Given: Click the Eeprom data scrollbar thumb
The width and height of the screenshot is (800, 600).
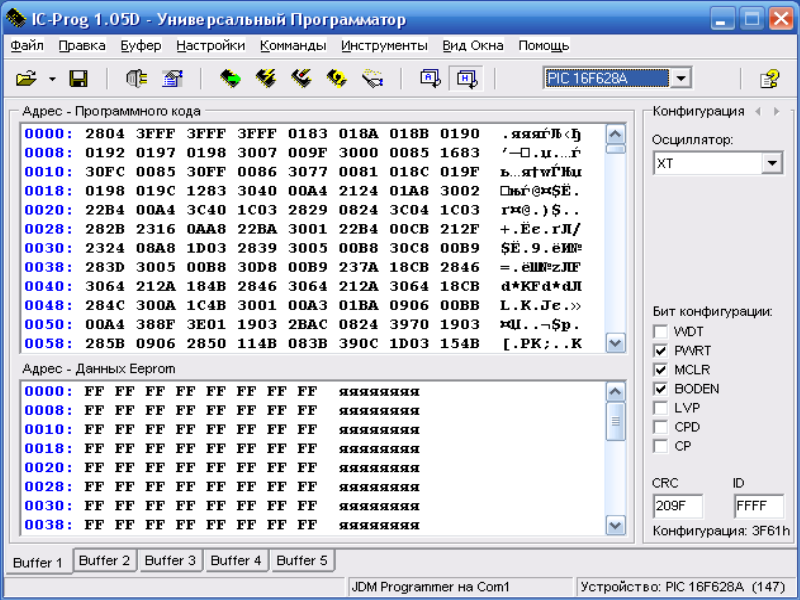Looking at the screenshot, I should point(615,421).
